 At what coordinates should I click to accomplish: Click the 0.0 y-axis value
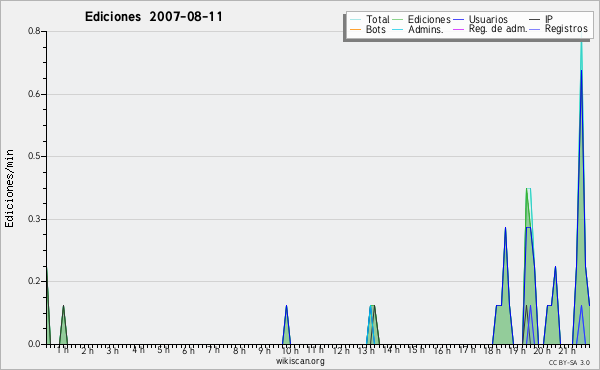[x=34, y=344]
